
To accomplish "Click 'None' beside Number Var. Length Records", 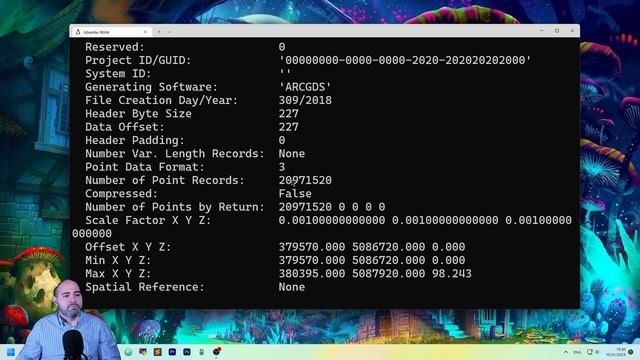I will [x=292, y=154].
